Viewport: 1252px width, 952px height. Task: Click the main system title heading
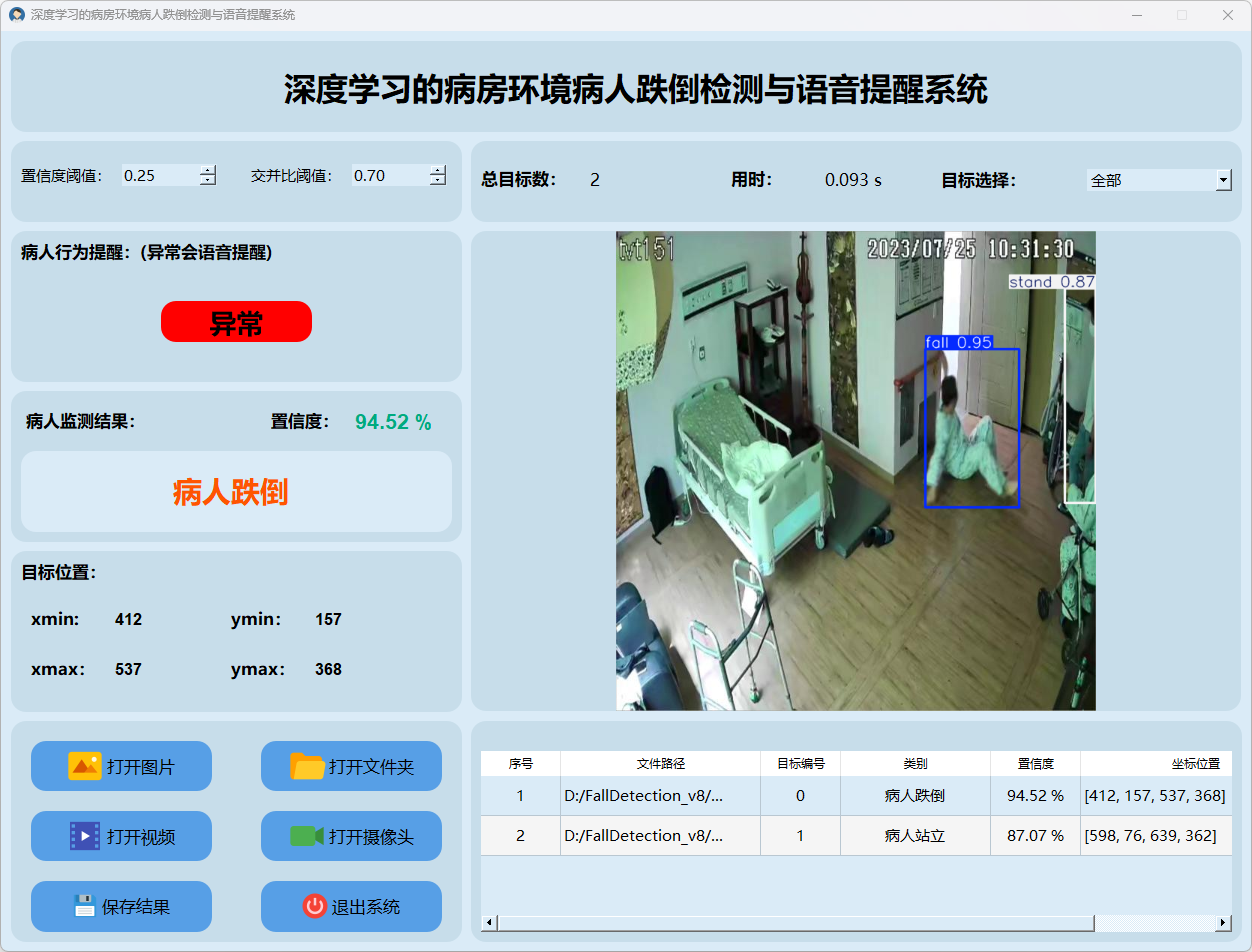[x=636, y=89]
